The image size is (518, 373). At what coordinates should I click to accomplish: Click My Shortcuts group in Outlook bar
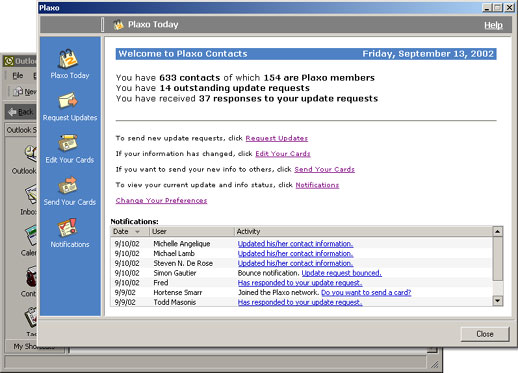pyautogui.click(x=34, y=346)
